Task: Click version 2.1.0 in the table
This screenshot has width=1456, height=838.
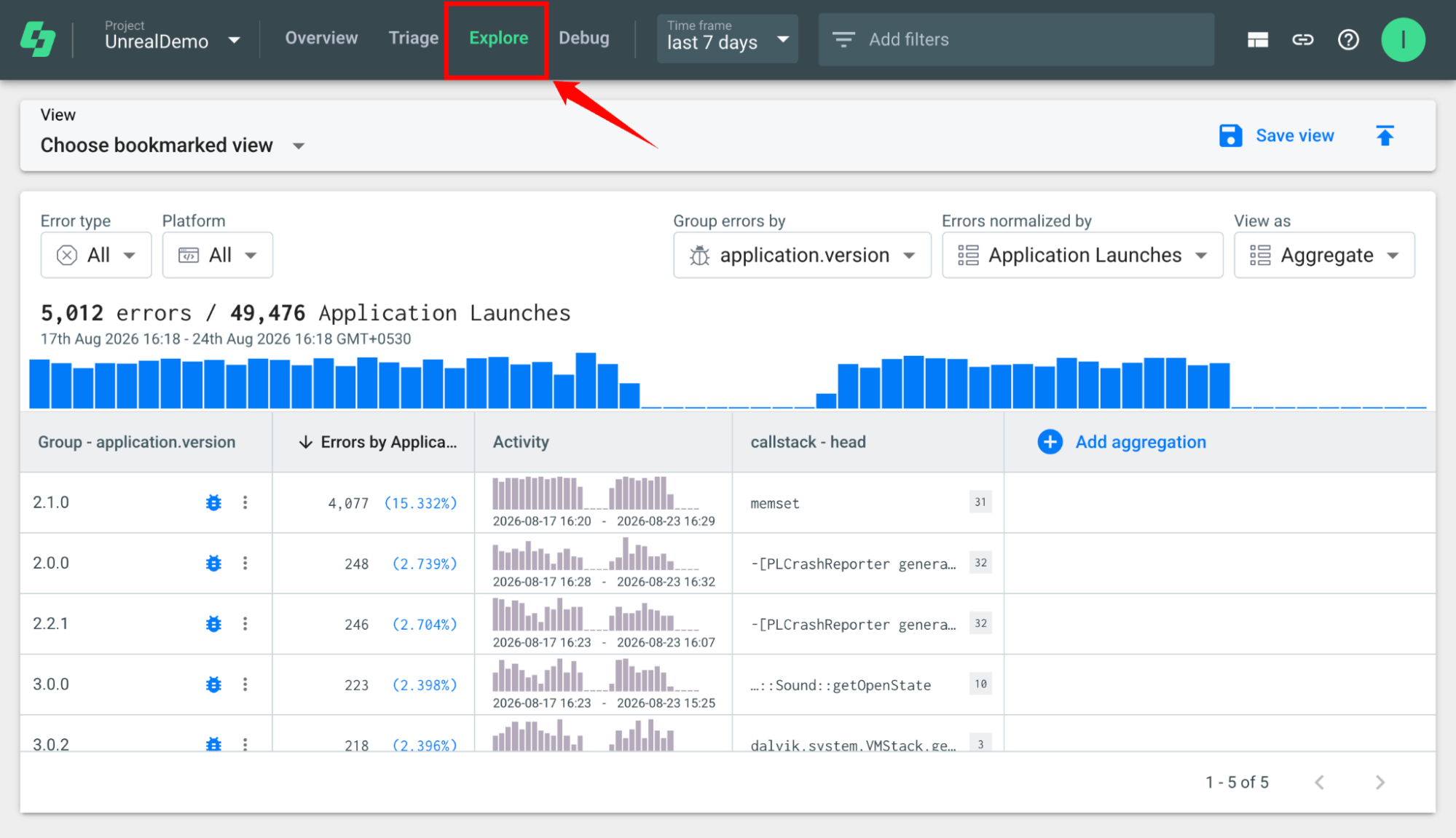Action: point(51,502)
